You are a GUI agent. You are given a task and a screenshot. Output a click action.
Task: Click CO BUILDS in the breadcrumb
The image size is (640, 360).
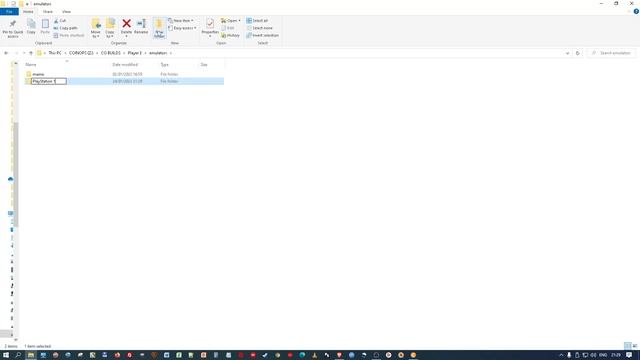click(111, 53)
